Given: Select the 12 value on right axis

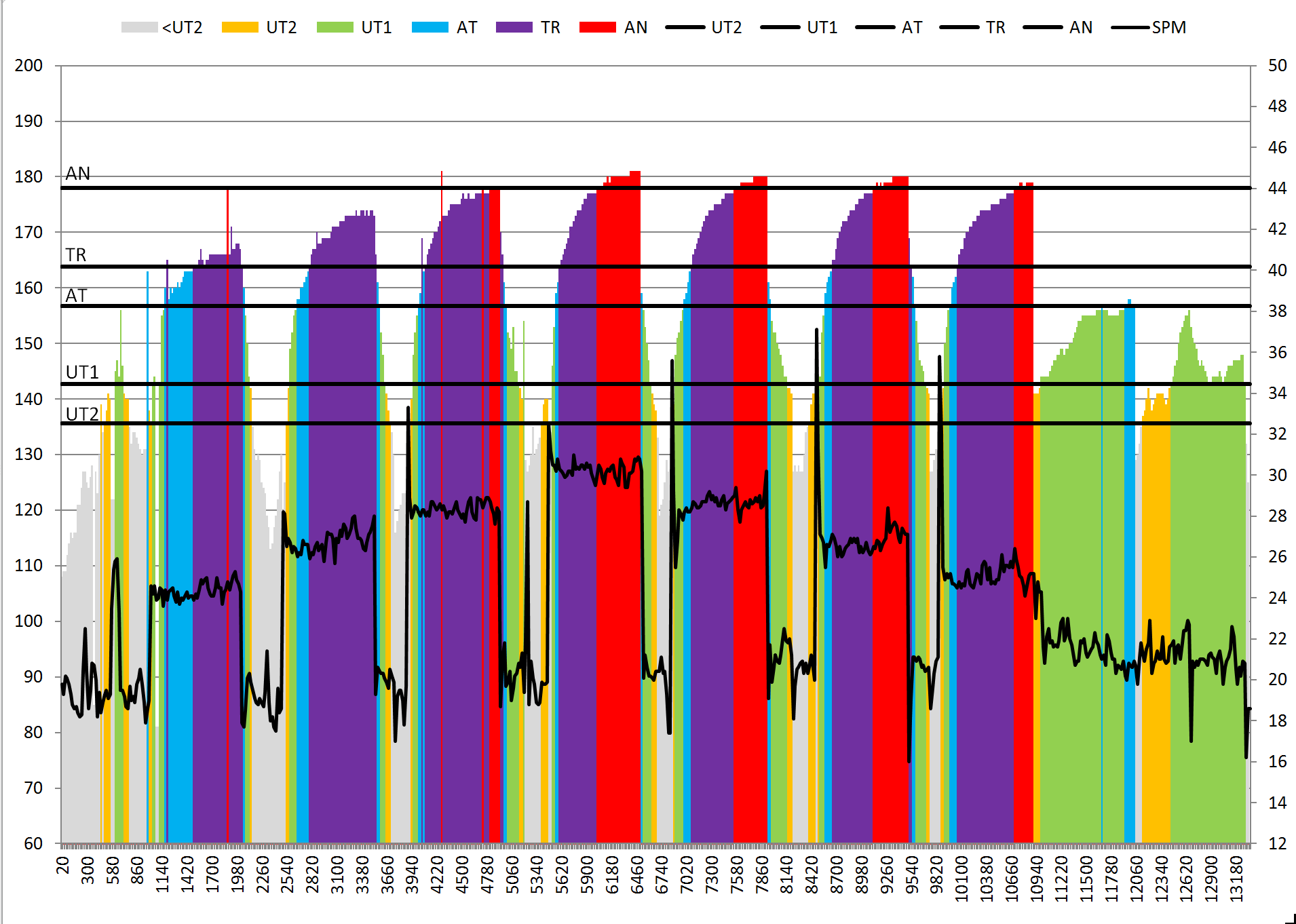Looking at the screenshot, I should click(x=1277, y=843).
